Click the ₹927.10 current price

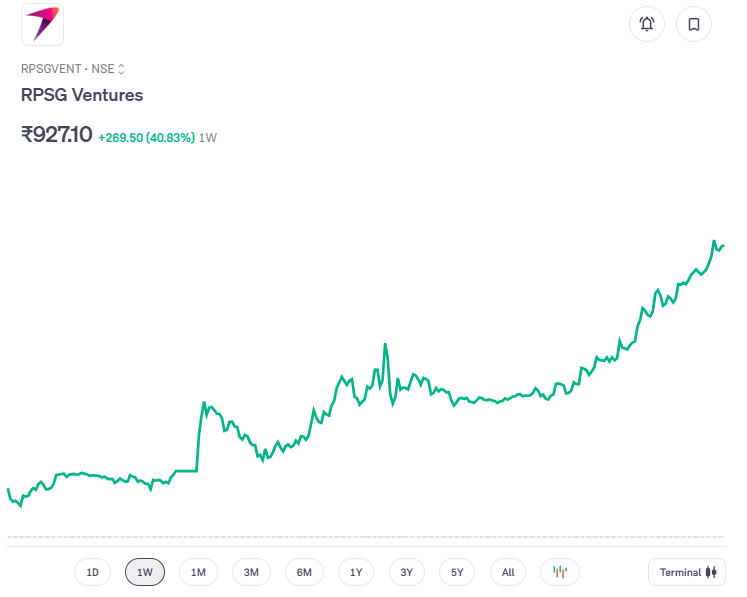coord(56,134)
